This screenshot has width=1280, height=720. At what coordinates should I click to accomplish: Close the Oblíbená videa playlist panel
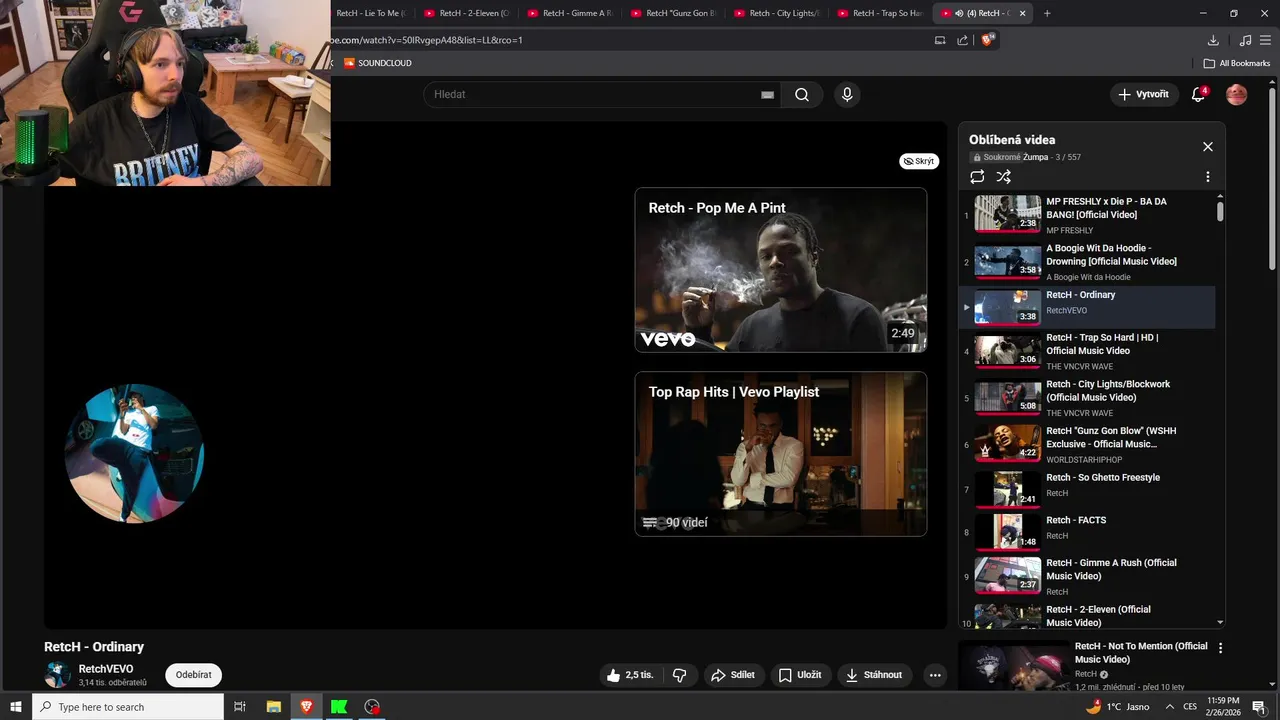[x=1207, y=147]
